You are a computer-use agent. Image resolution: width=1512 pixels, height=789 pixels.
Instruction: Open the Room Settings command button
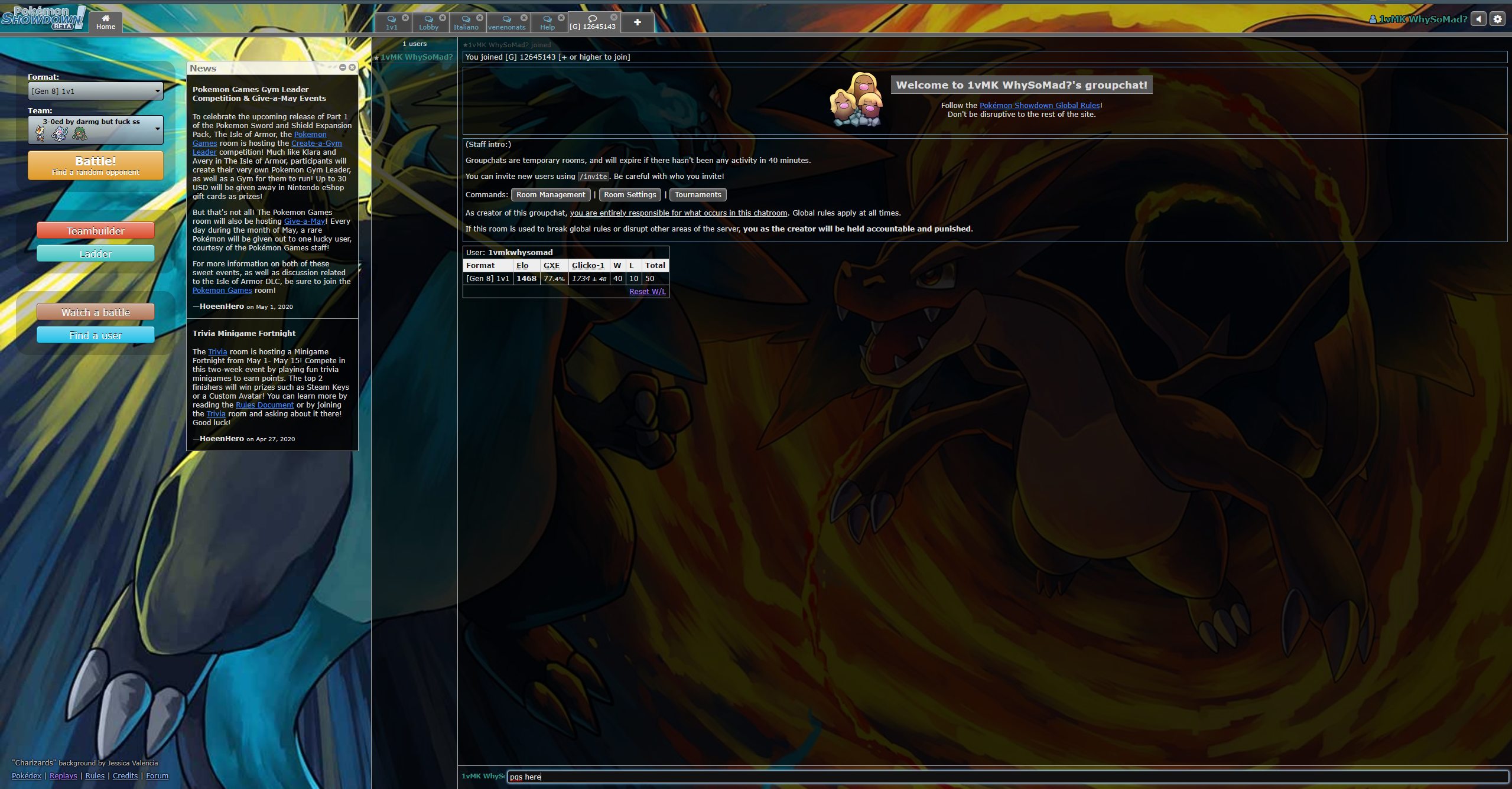point(630,194)
